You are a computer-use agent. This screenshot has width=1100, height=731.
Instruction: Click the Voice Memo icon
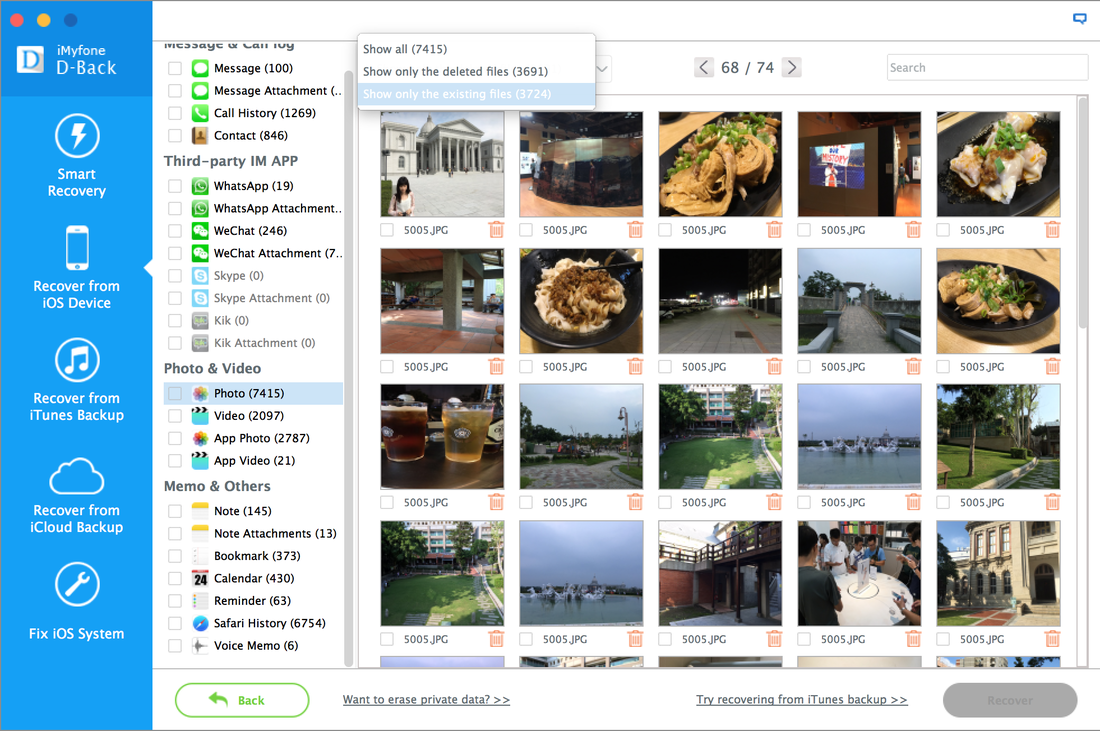200,646
